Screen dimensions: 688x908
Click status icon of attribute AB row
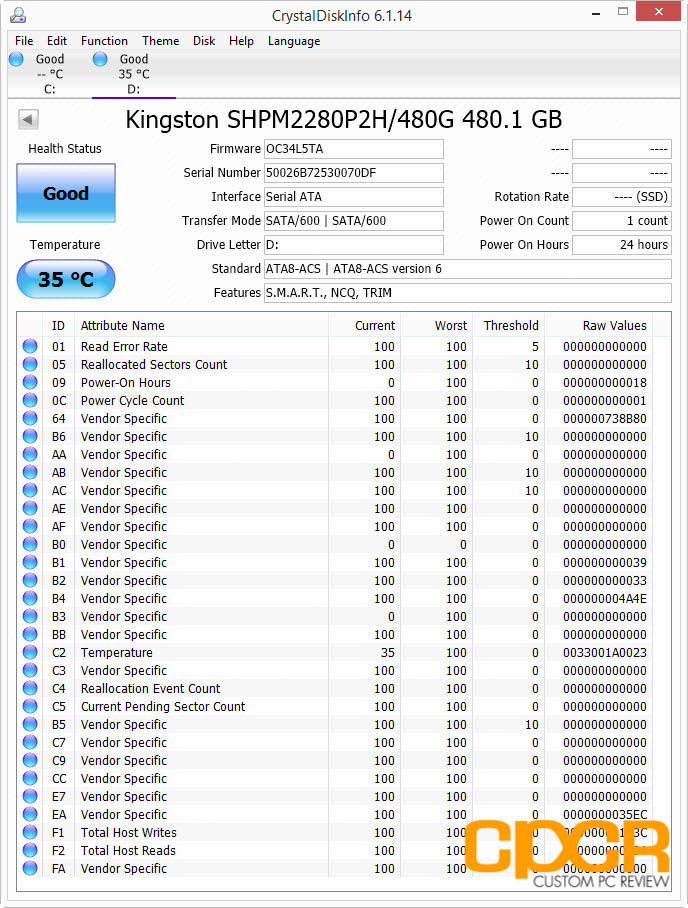(x=30, y=472)
